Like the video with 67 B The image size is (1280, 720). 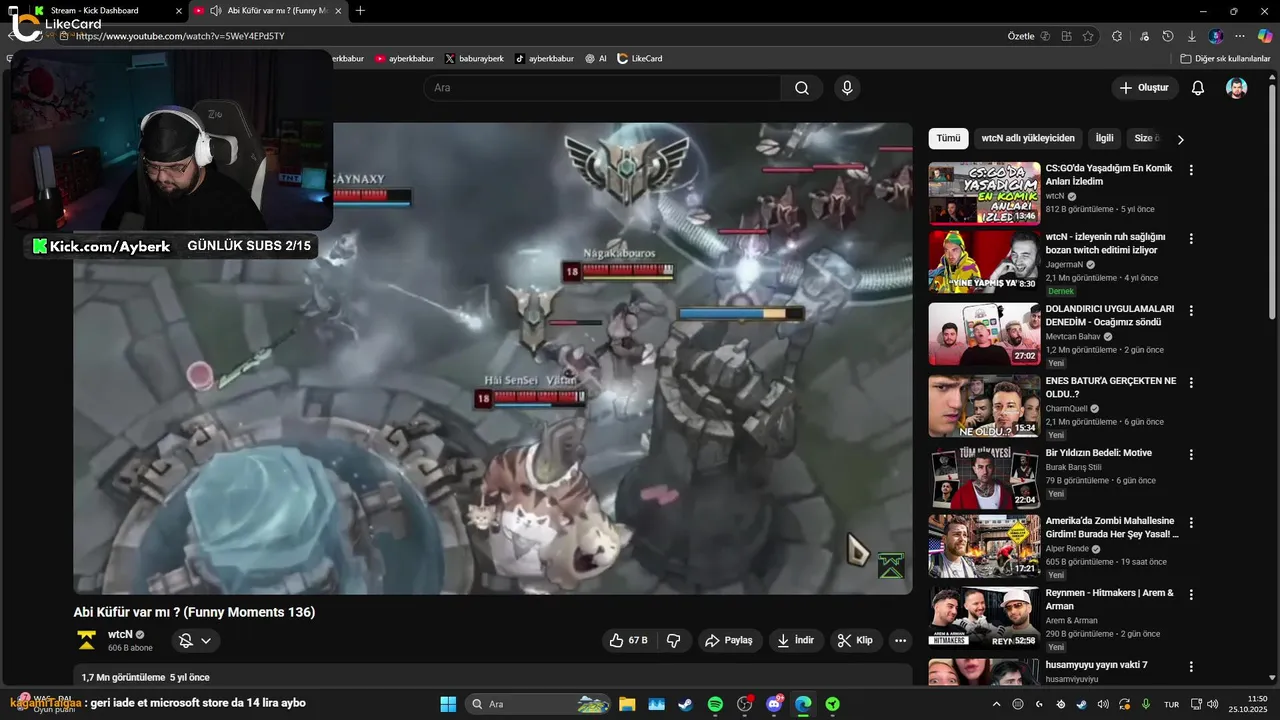(629, 640)
